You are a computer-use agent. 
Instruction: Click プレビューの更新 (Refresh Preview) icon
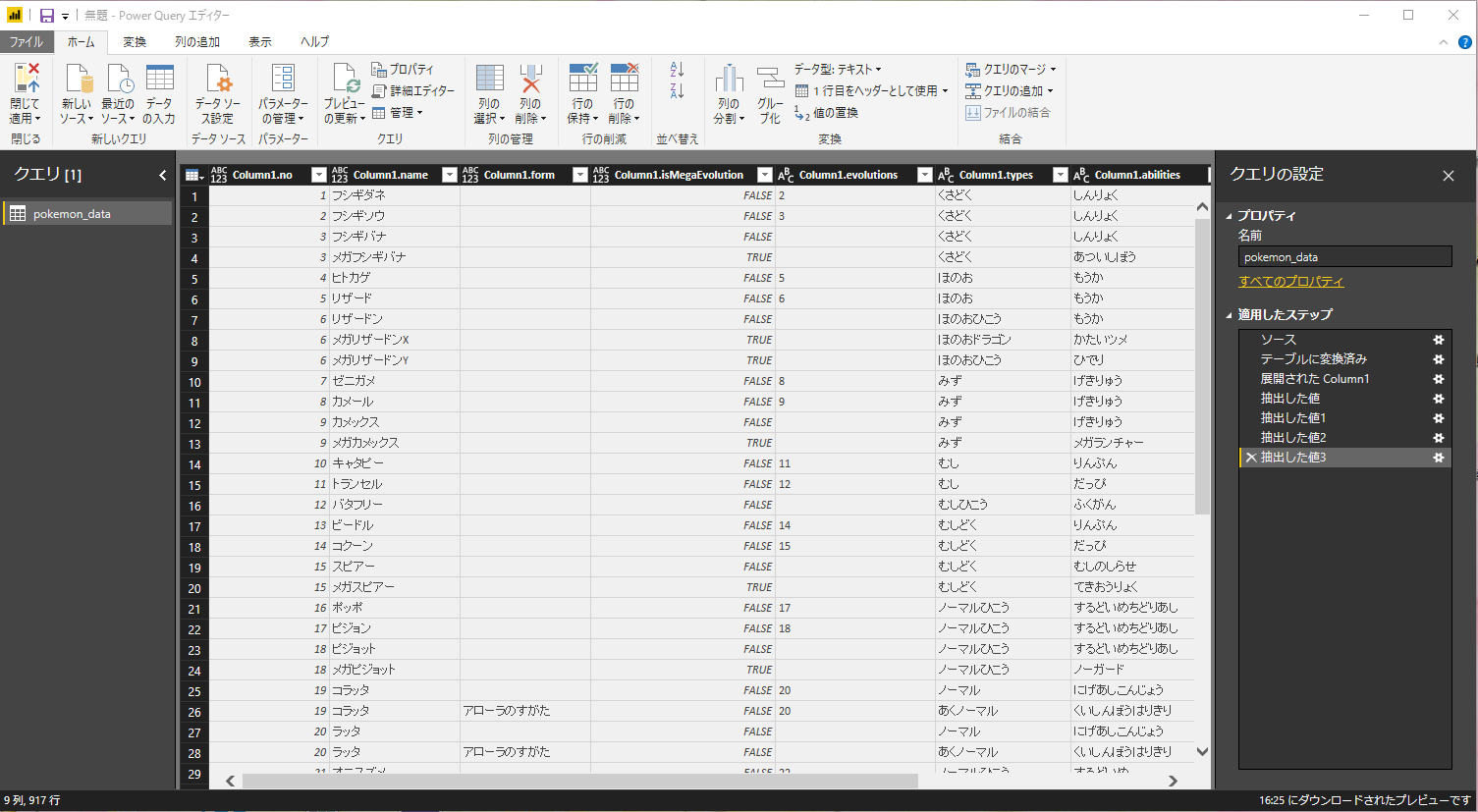[x=346, y=79]
